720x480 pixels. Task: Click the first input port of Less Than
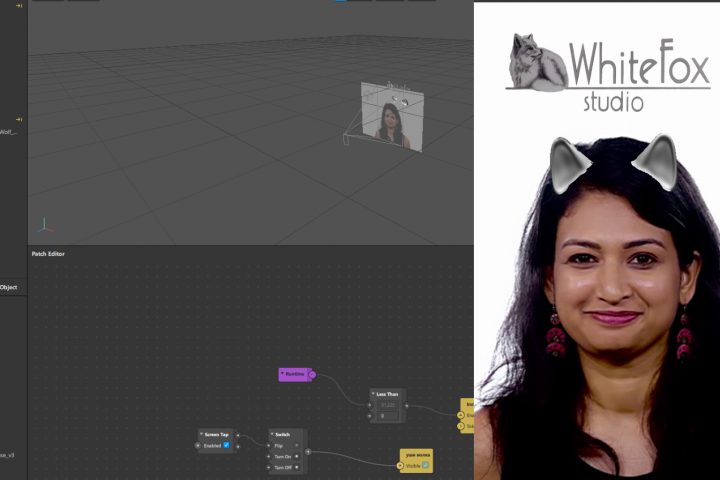click(x=370, y=405)
